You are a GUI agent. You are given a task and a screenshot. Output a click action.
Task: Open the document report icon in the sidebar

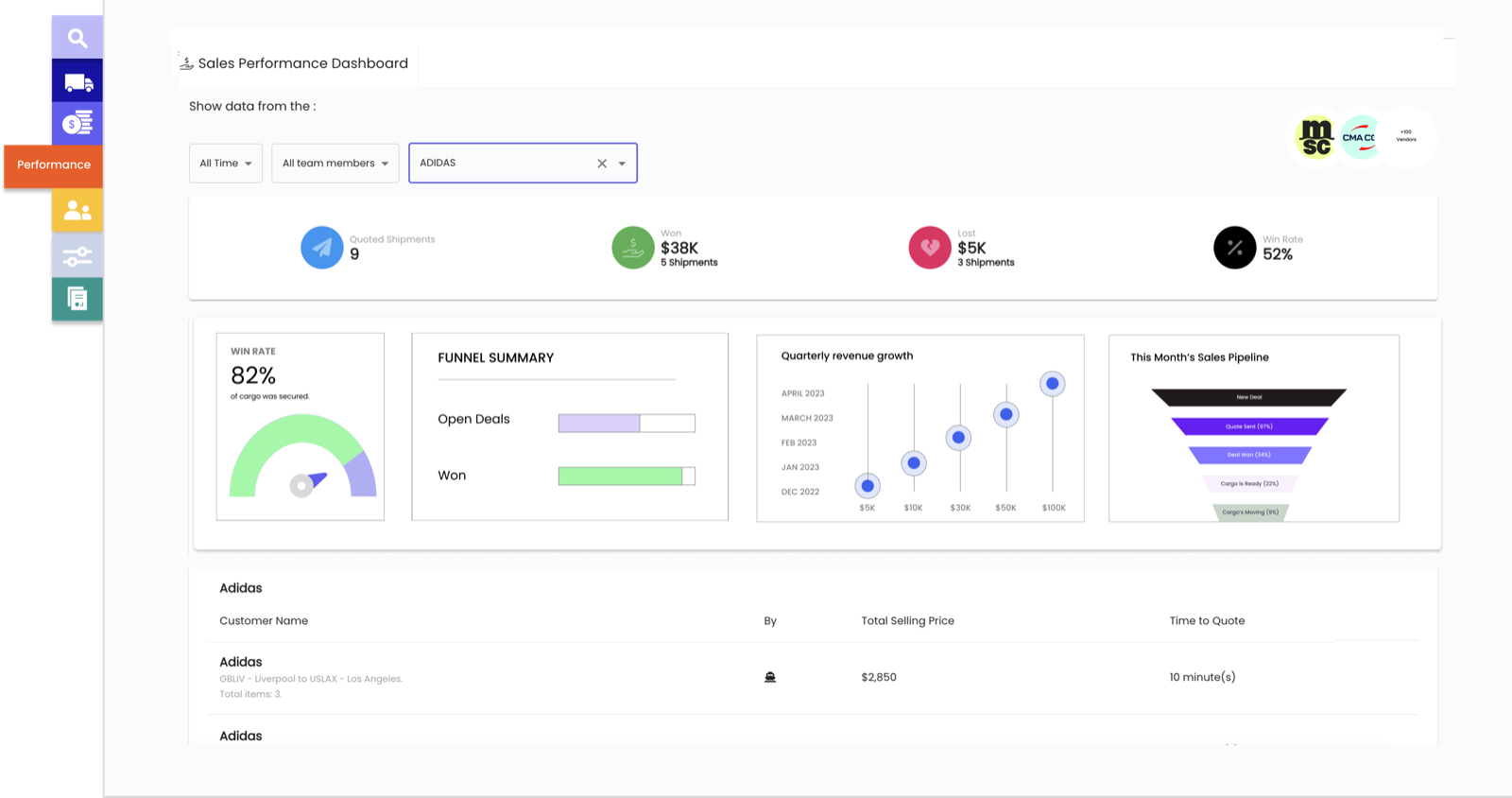click(77, 299)
